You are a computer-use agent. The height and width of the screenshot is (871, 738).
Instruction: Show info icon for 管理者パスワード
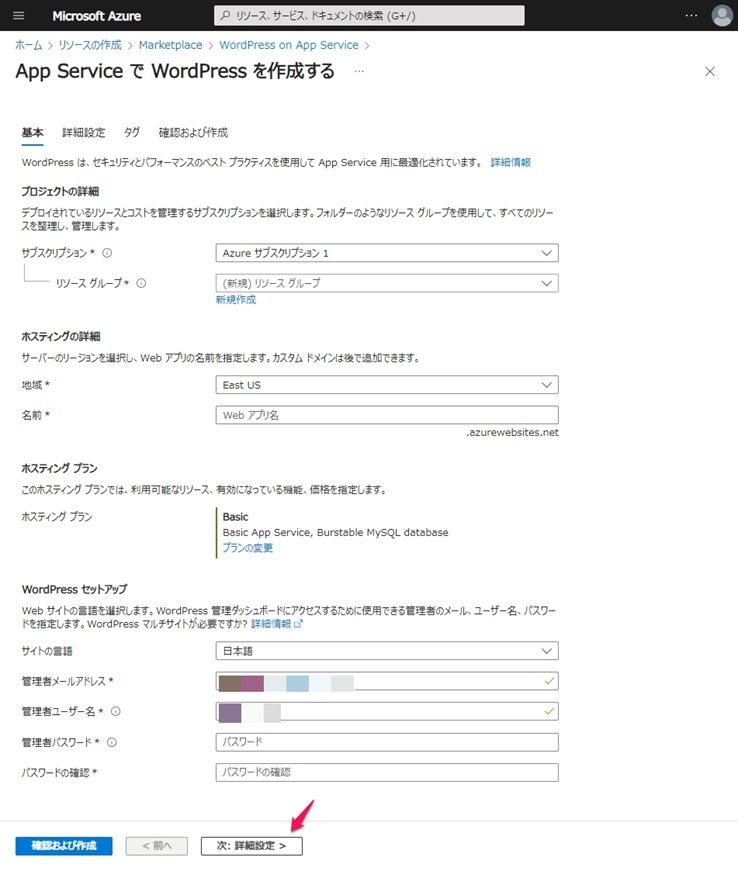pos(112,742)
